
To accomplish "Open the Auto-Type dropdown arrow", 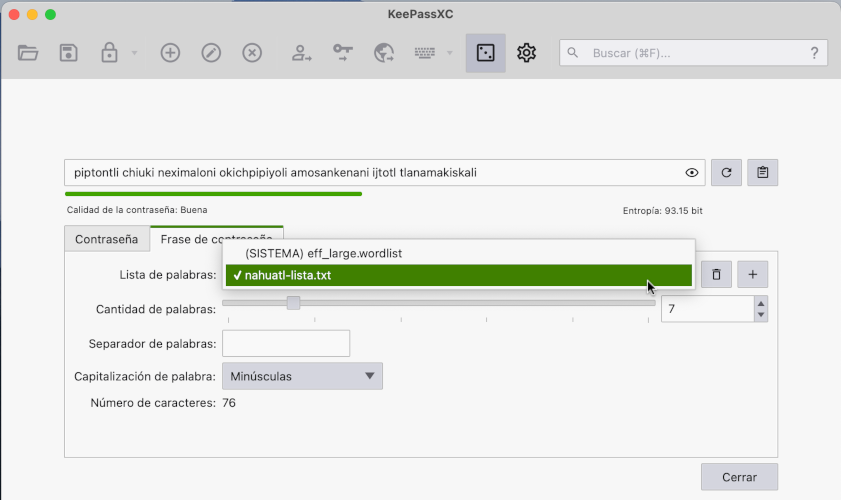I will (450, 53).
